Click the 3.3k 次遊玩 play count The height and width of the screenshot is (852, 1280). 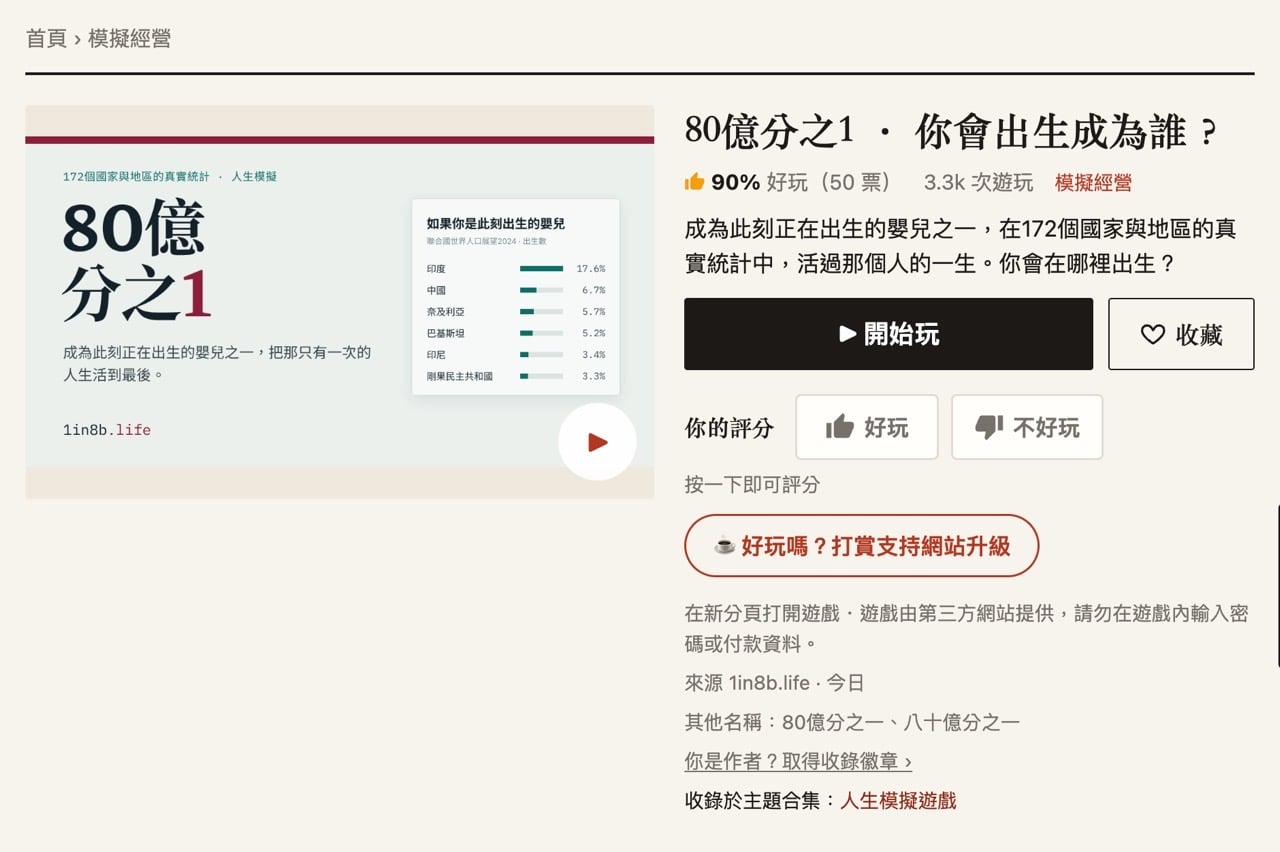tap(978, 182)
